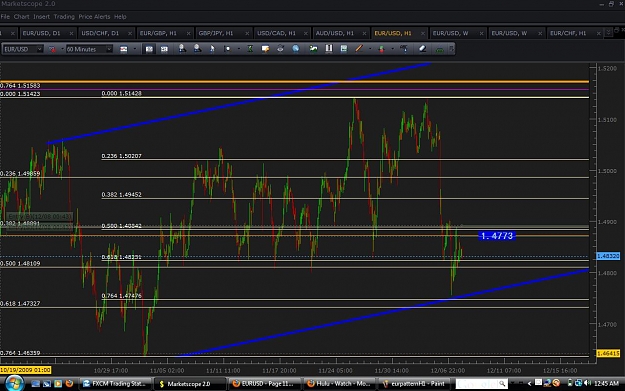Select the eraser tool icon
The image size is (625, 391).
[x=422, y=49]
